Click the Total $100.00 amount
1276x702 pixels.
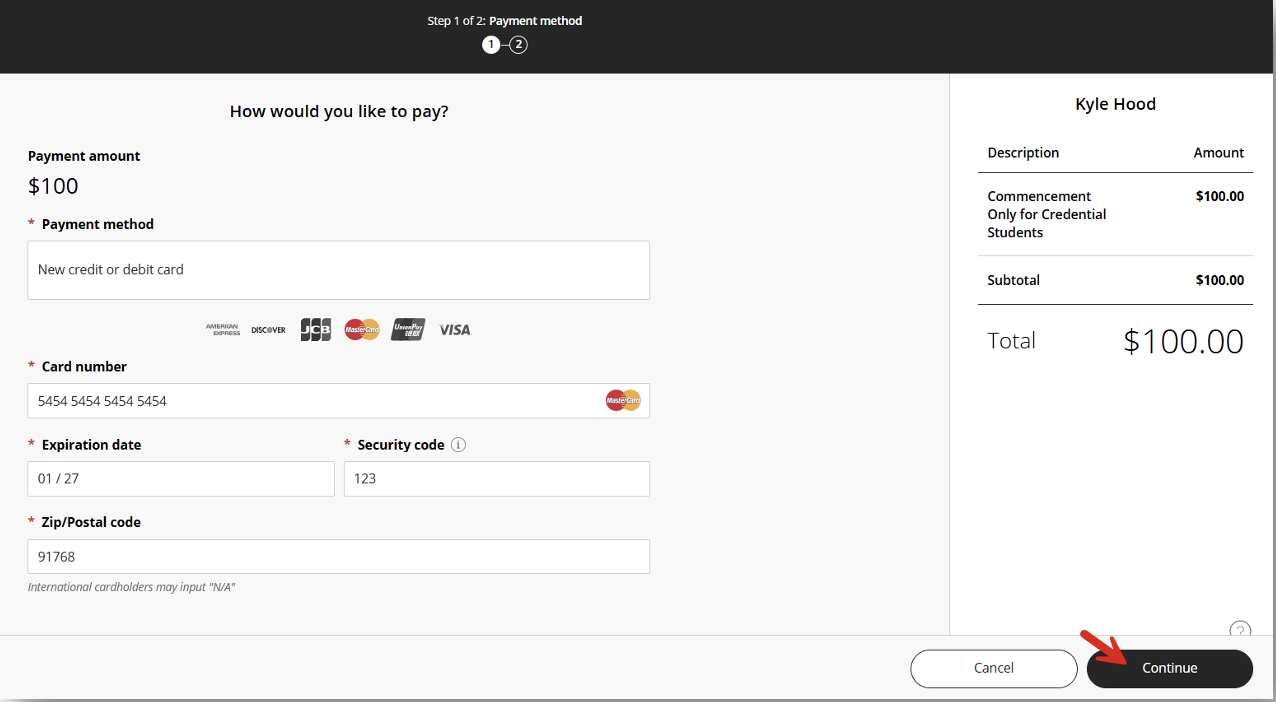(1183, 341)
